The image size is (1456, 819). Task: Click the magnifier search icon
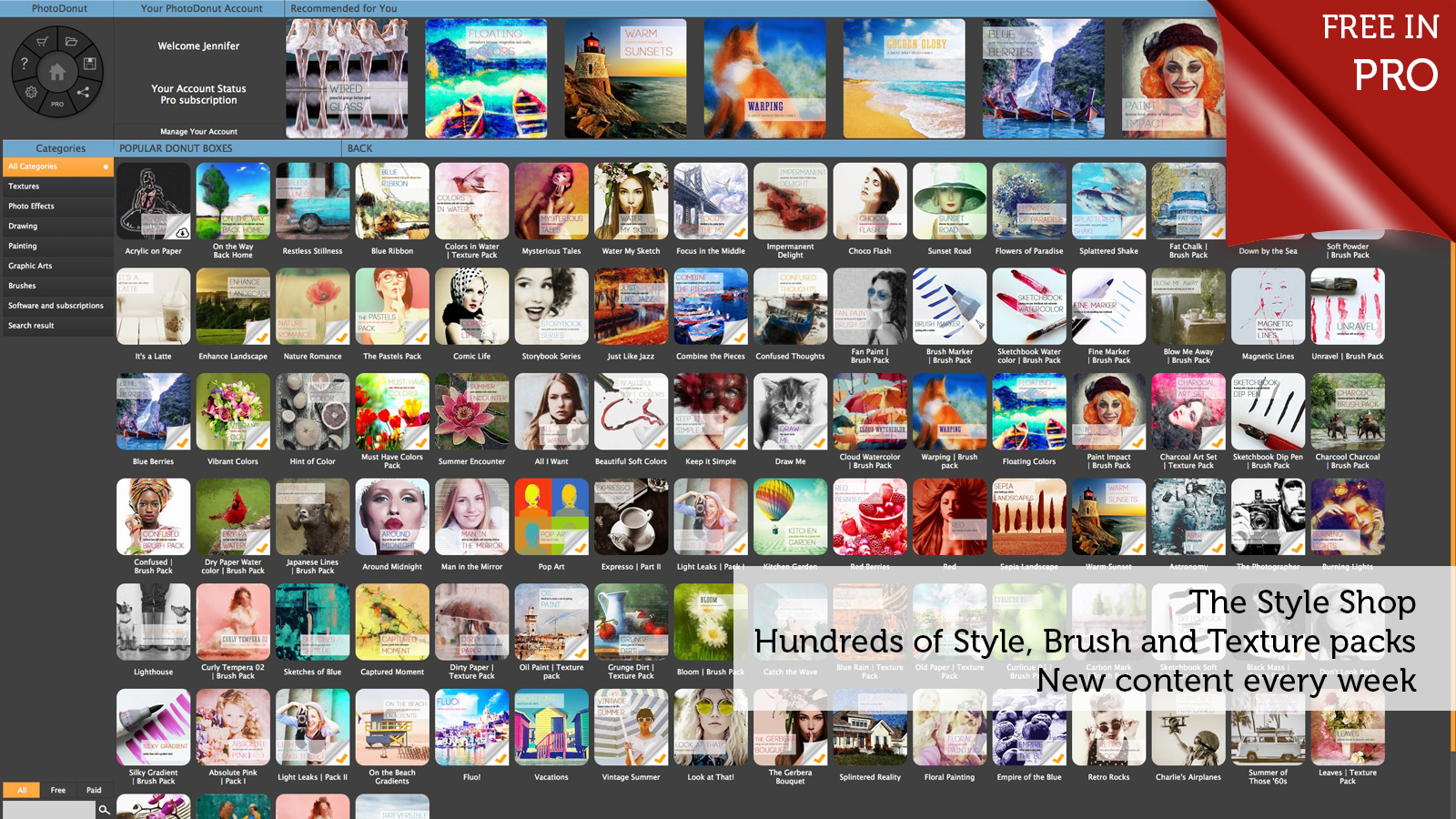[105, 809]
